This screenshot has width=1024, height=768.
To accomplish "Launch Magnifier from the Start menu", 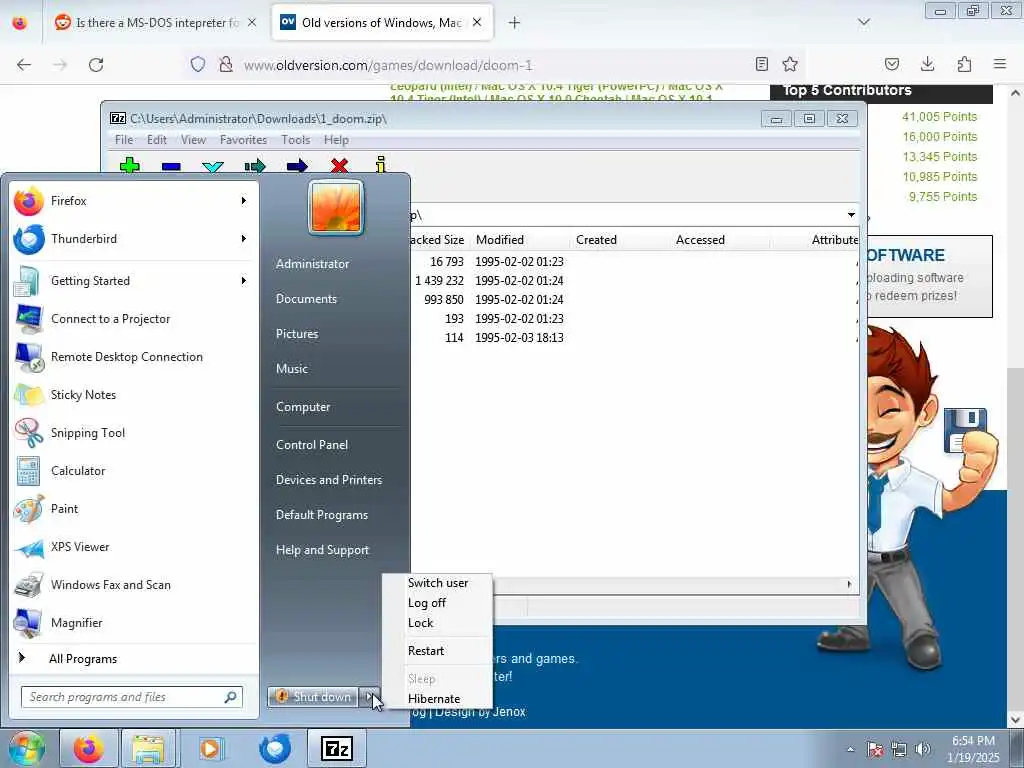I will pos(133,622).
